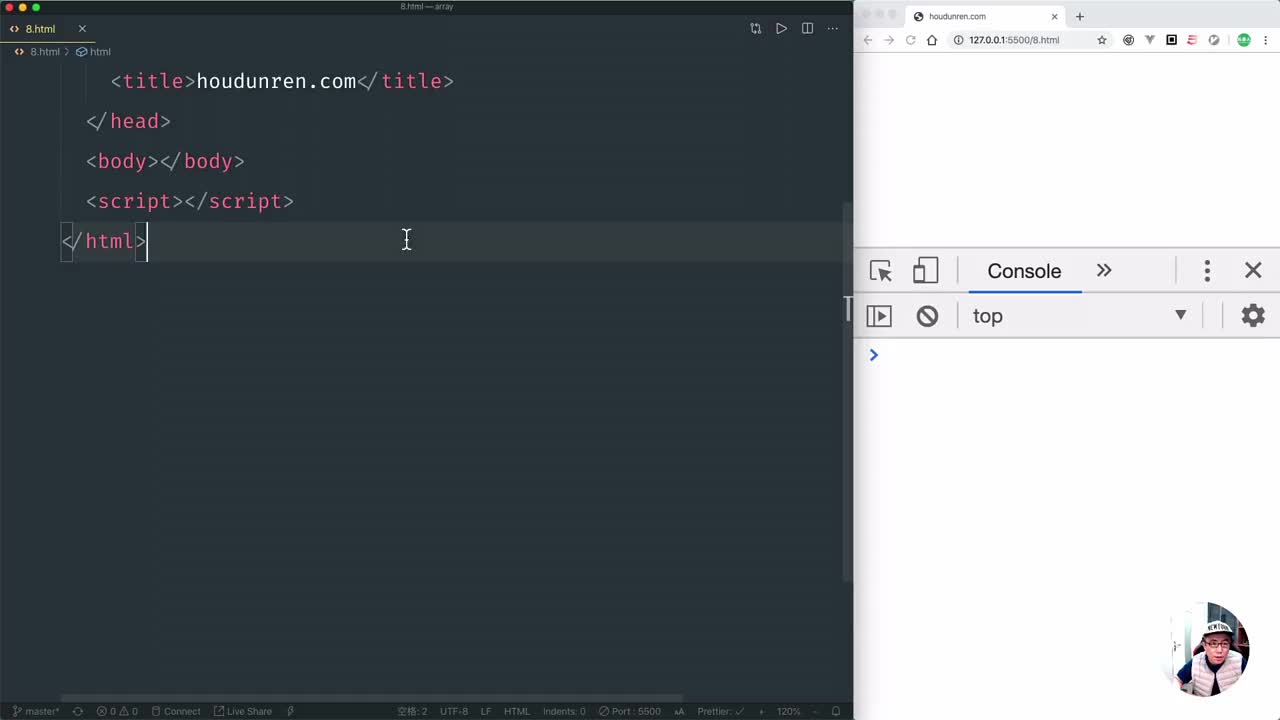Viewport: 1280px width, 720px height.
Task: Reload the browser page
Action: (911, 40)
